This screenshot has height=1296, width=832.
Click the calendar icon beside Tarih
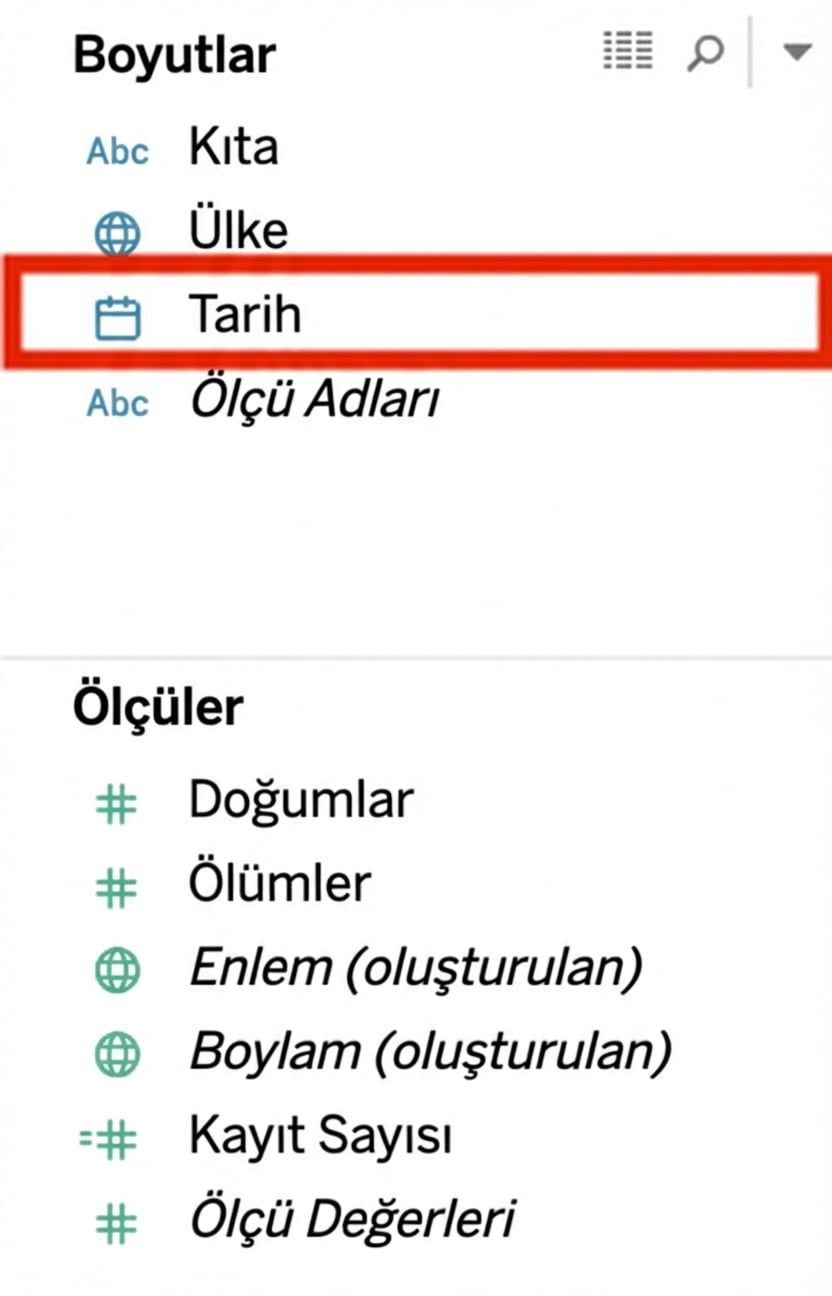click(x=118, y=318)
